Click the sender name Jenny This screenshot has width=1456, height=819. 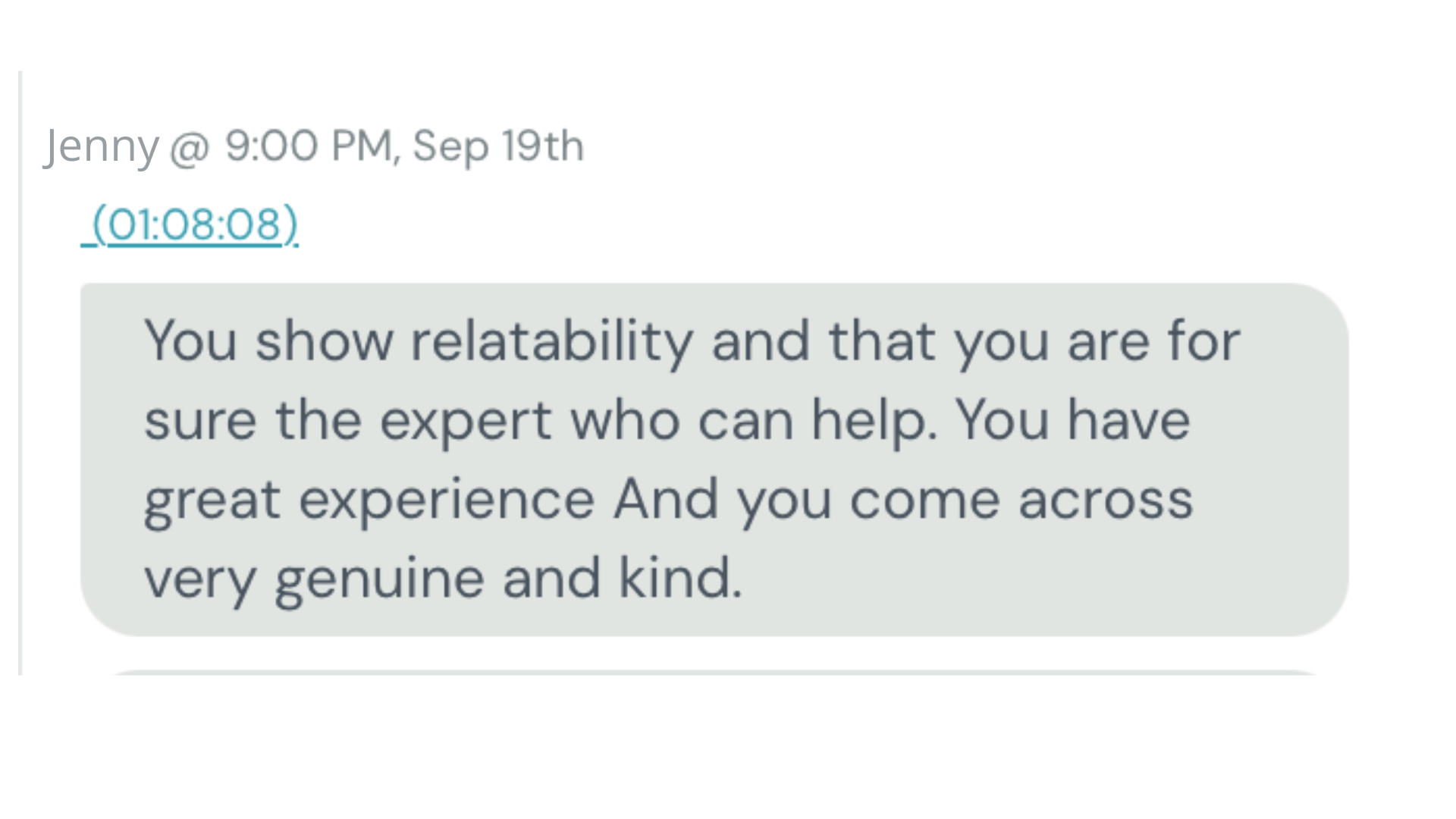coord(101,146)
